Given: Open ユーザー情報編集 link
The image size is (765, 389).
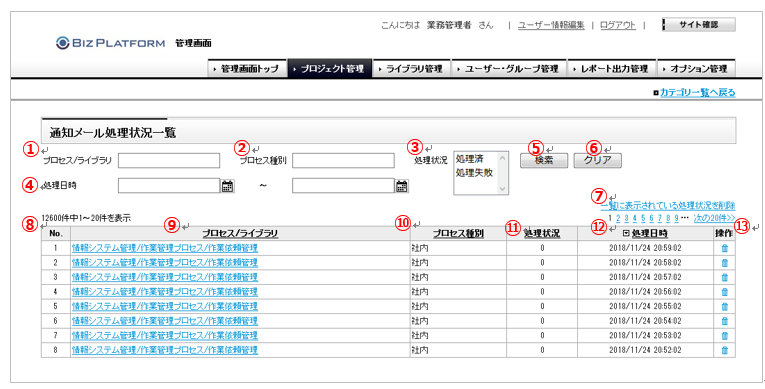Looking at the screenshot, I should (x=551, y=25).
